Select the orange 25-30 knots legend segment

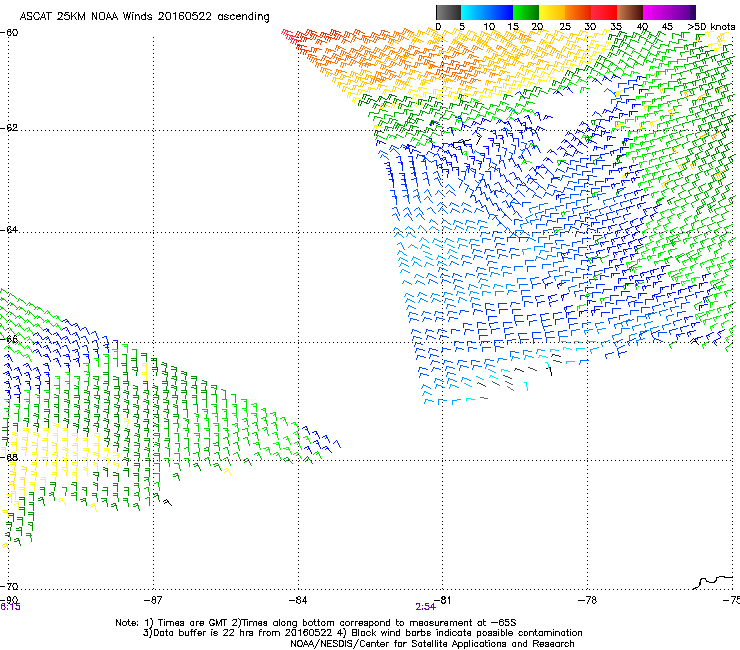pos(578,12)
